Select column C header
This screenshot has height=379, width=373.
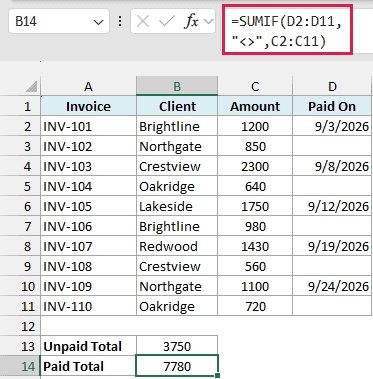[x=255, y=87]
